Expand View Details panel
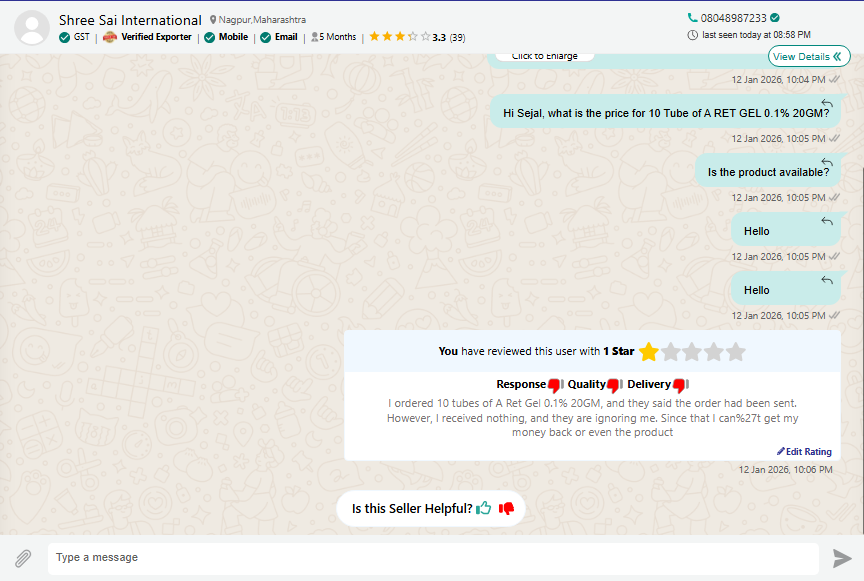 pos(809,56)
